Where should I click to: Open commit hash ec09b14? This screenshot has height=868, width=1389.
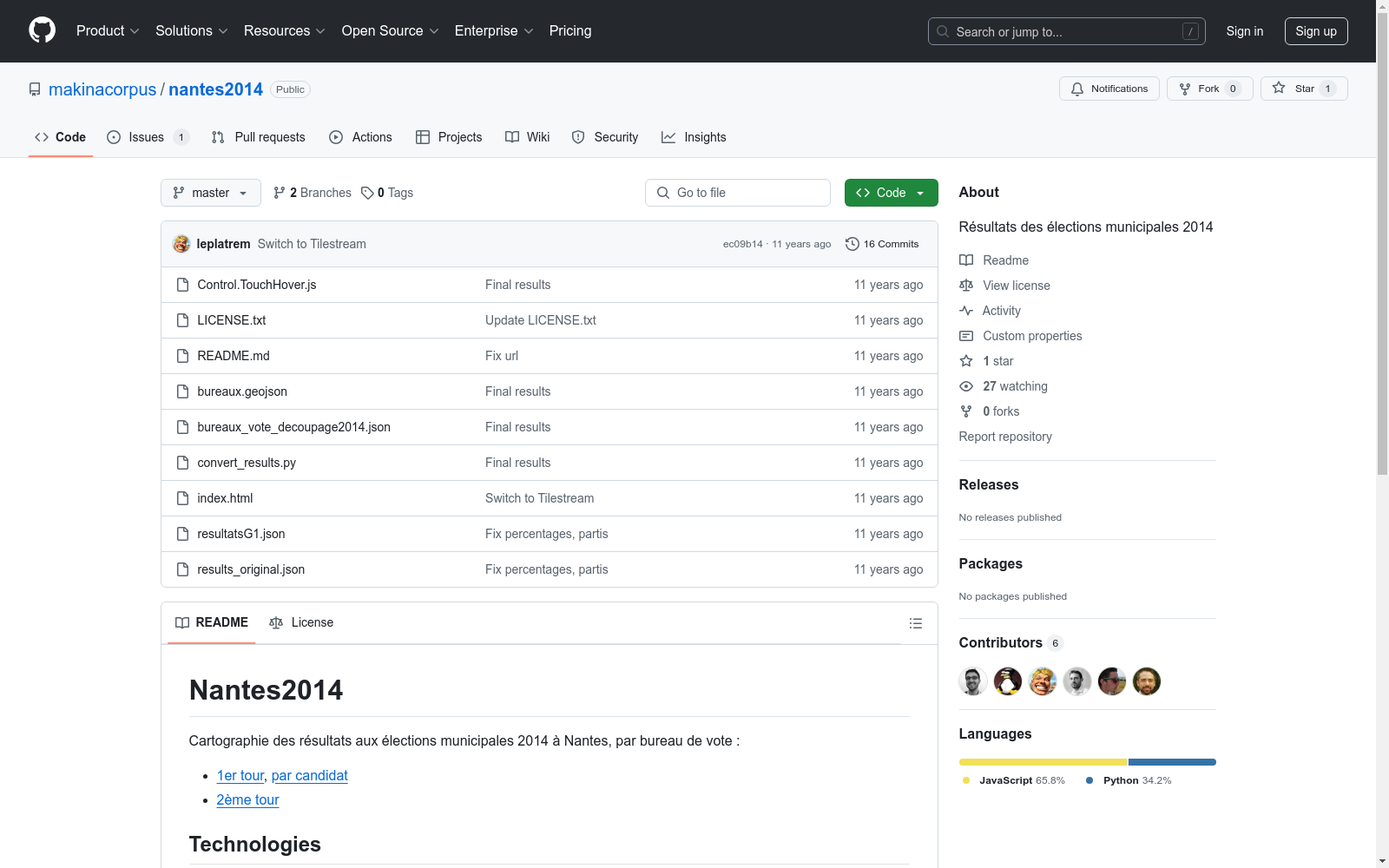pos(743,244)
